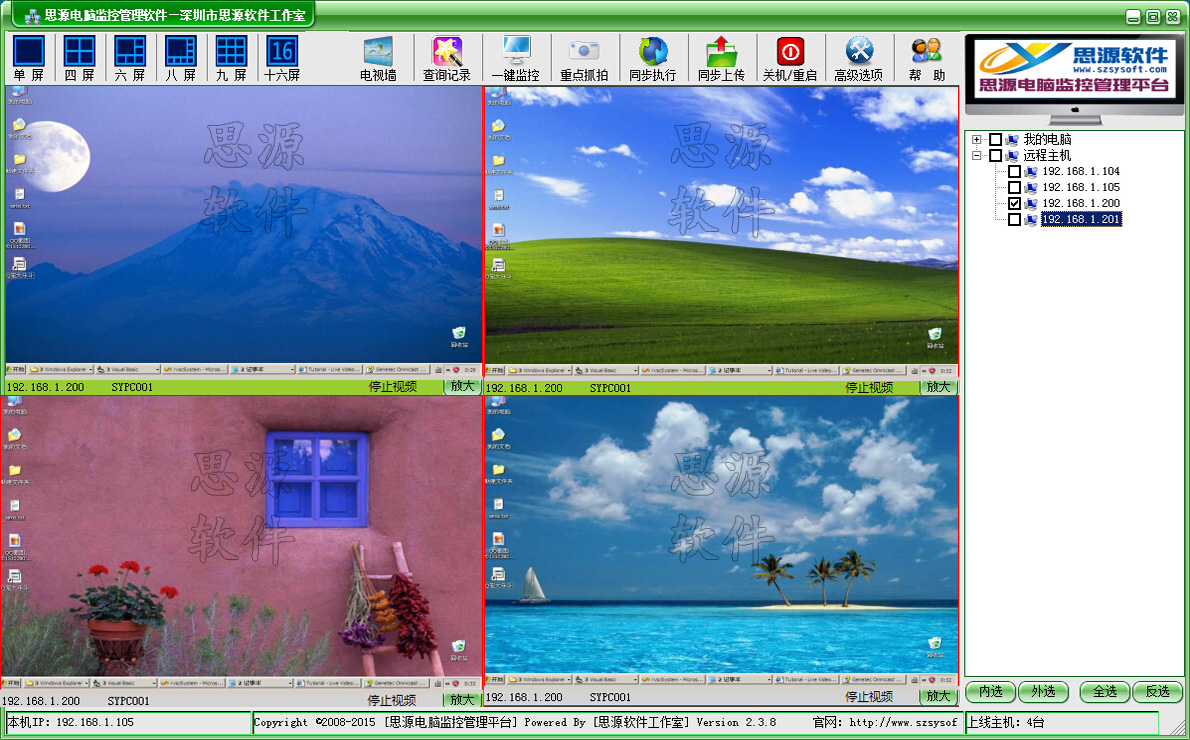Open 高级选项 advanced options
This screenshot has width=1190, height=740.
click(x=859, y=57)
